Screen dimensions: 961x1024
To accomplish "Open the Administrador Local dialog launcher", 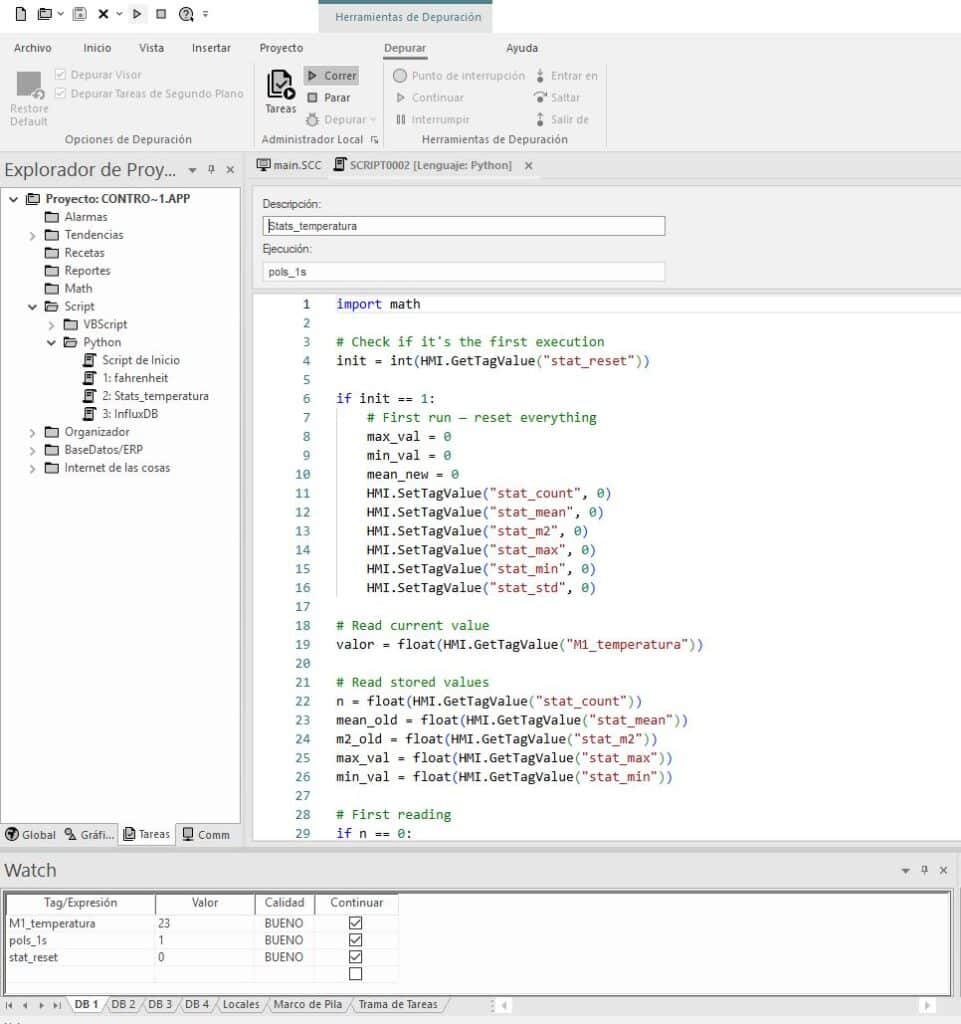I will [x=374, y=140].
